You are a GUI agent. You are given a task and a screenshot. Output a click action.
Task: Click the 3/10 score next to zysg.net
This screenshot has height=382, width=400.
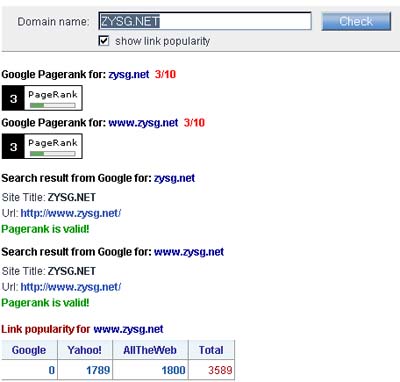coord(165,74)
